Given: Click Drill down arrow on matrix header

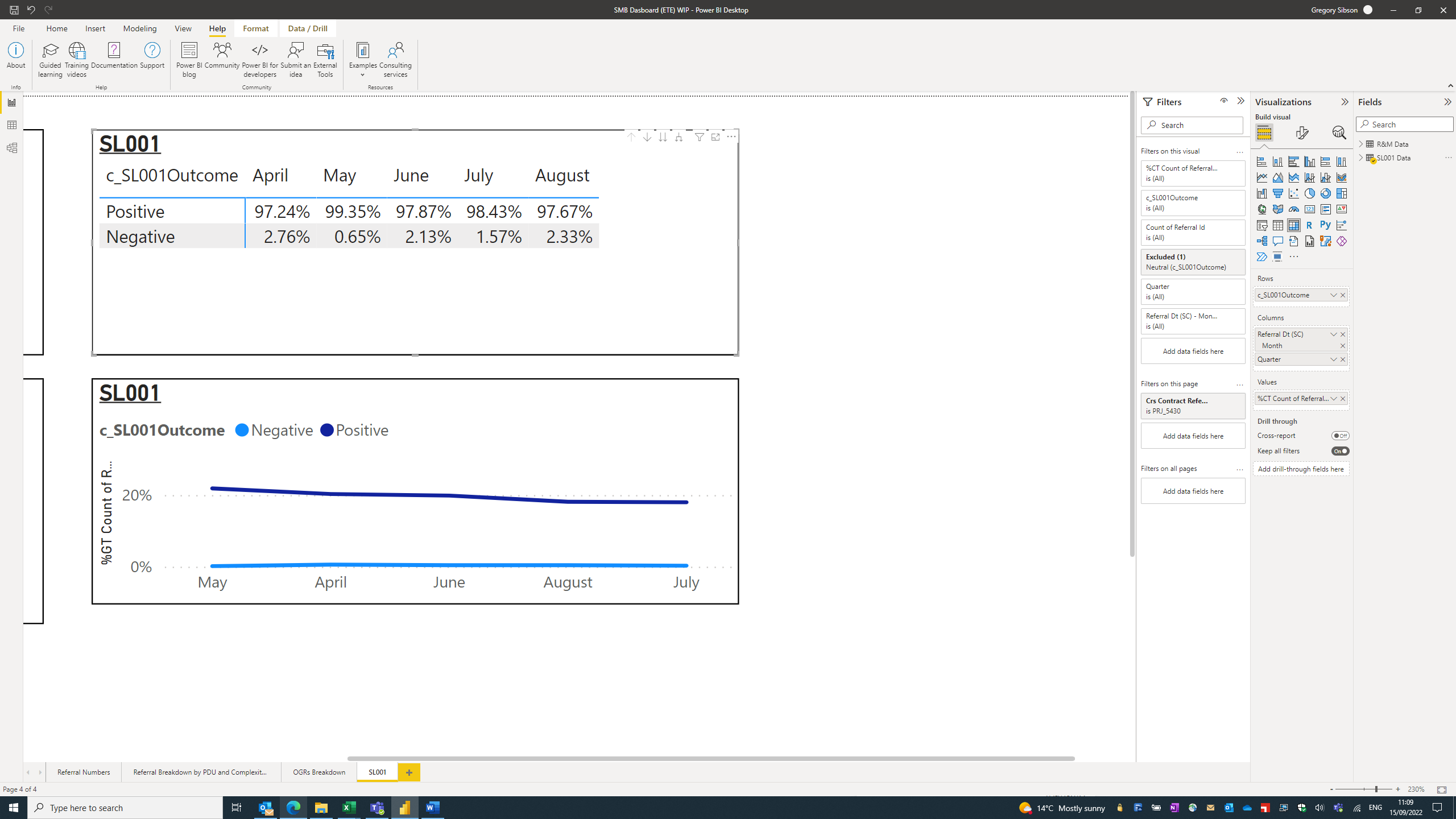Looking at the screenshot, I should [x=647, y=136].
